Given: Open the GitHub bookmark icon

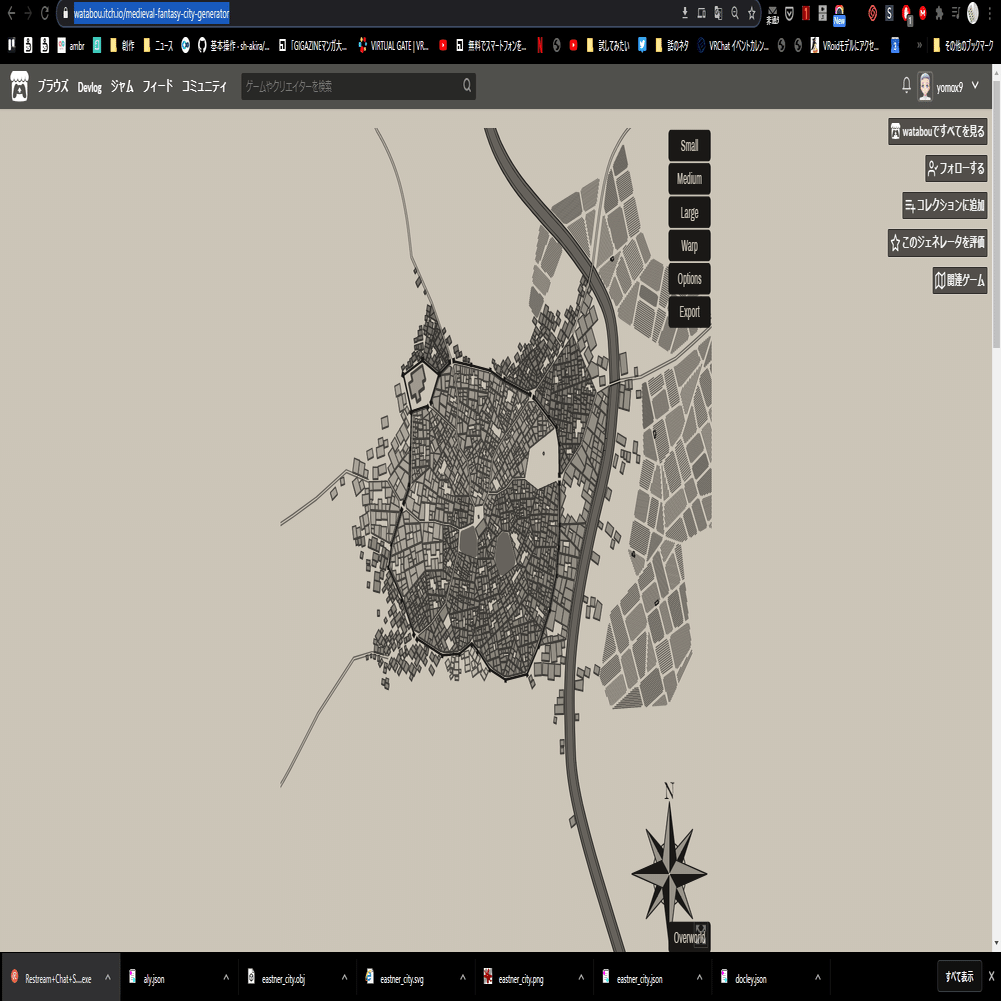Looking at the screenshot, I should click(x=202, y=45).
